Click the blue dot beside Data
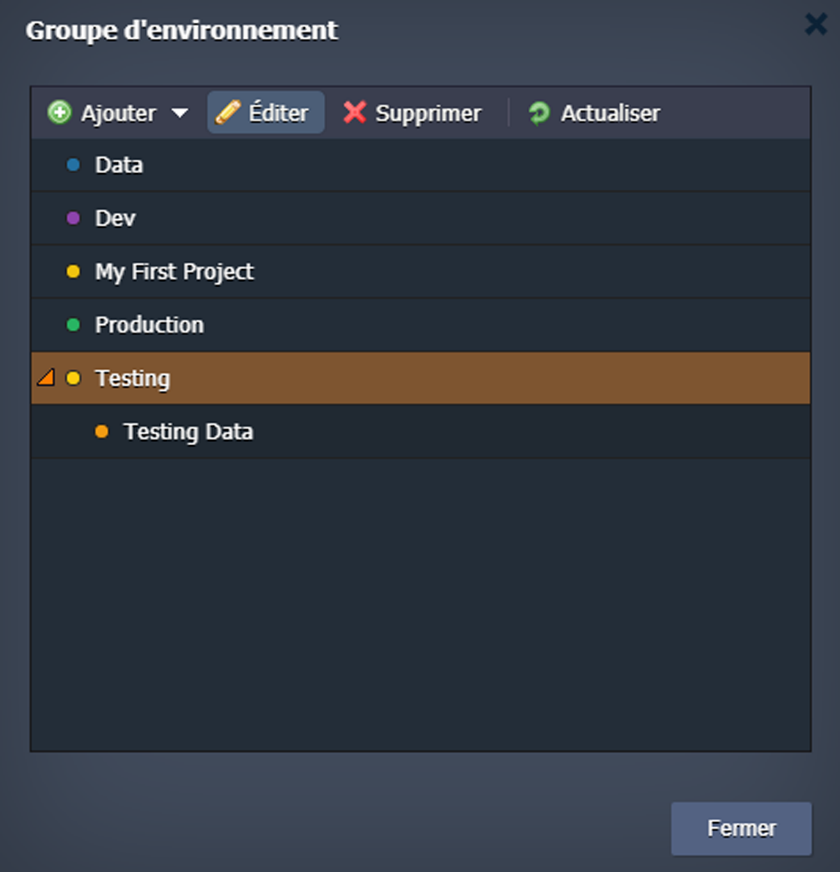The width and height of the screenshot is (840, 872). click(x=73, y=165)
